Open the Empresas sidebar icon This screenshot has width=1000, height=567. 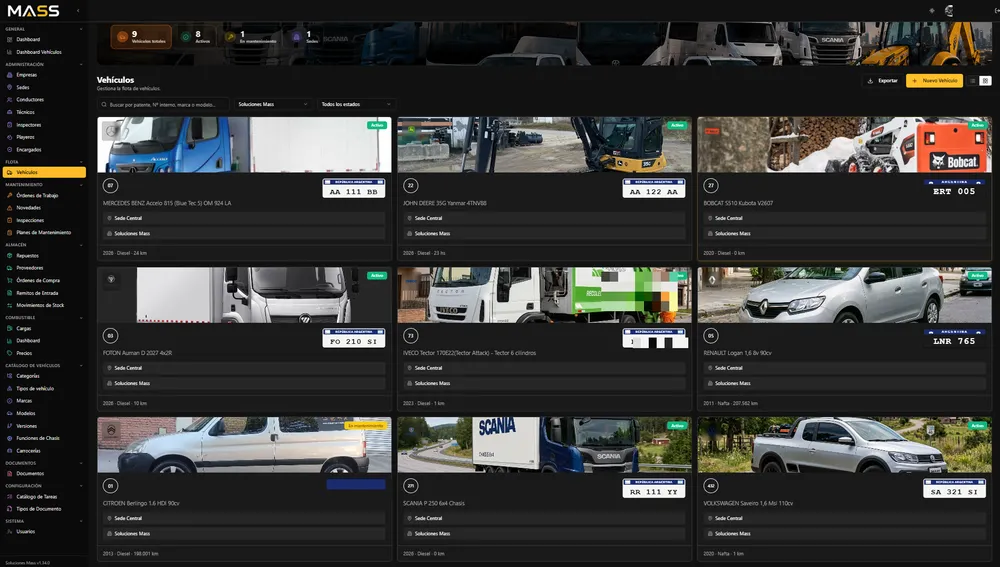10,75
